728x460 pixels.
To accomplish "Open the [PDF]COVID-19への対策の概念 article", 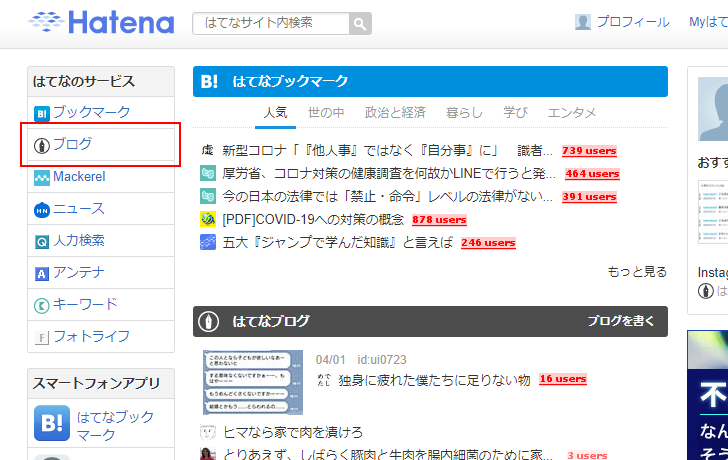I will [313, 220].
